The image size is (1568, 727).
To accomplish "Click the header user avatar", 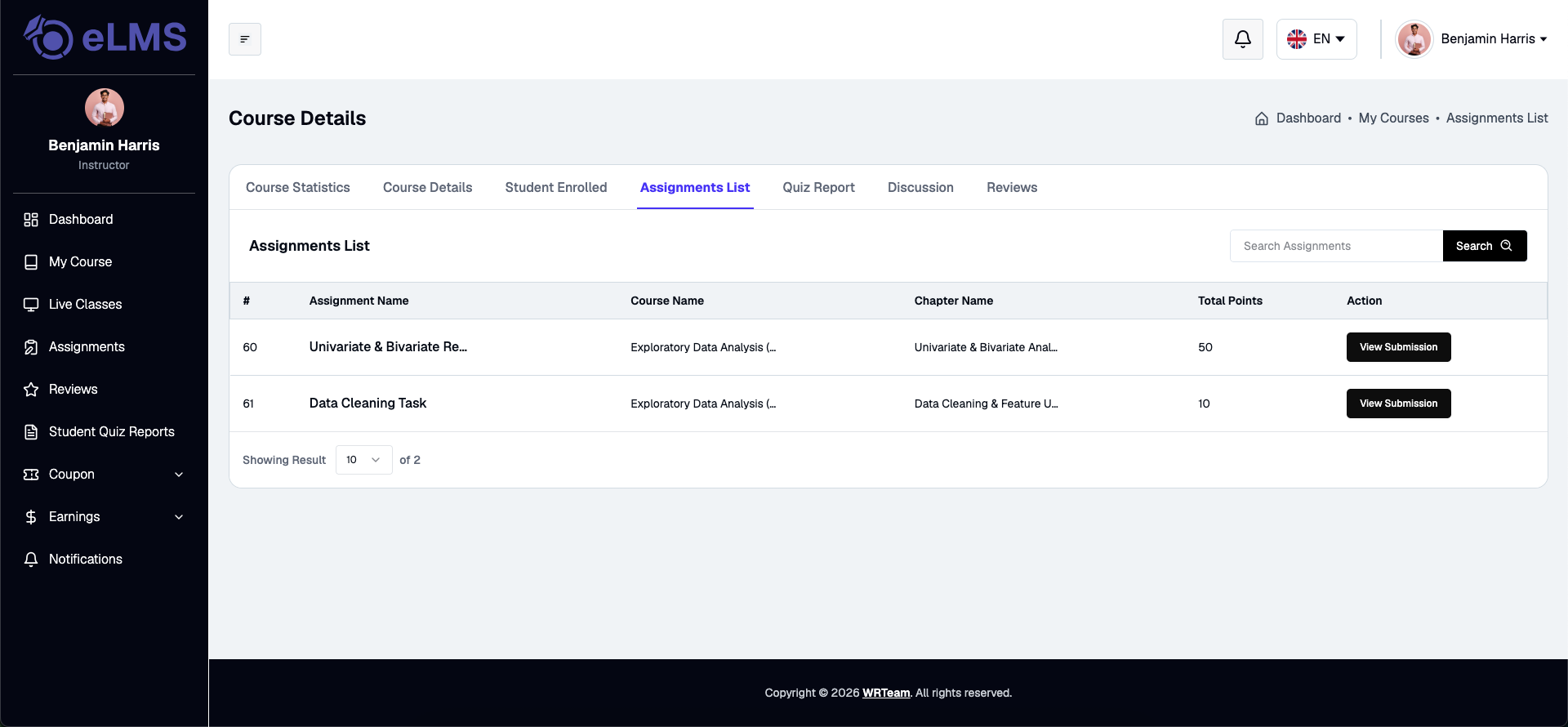I will [1414, 39].
